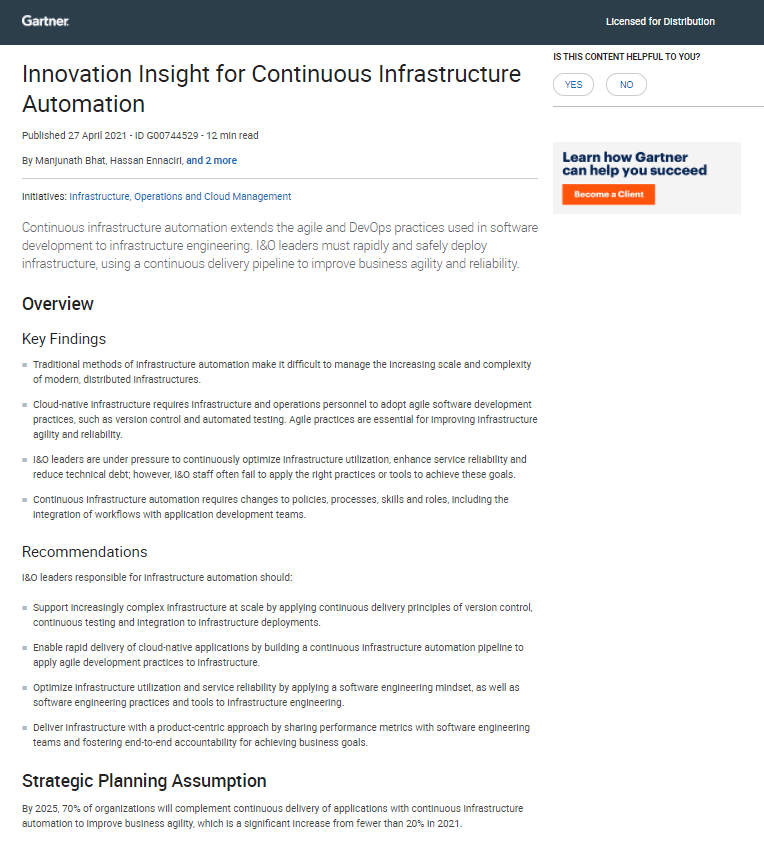Select the Recommendations heading
The width and height of the screenshot is (764, 862).
84,552
